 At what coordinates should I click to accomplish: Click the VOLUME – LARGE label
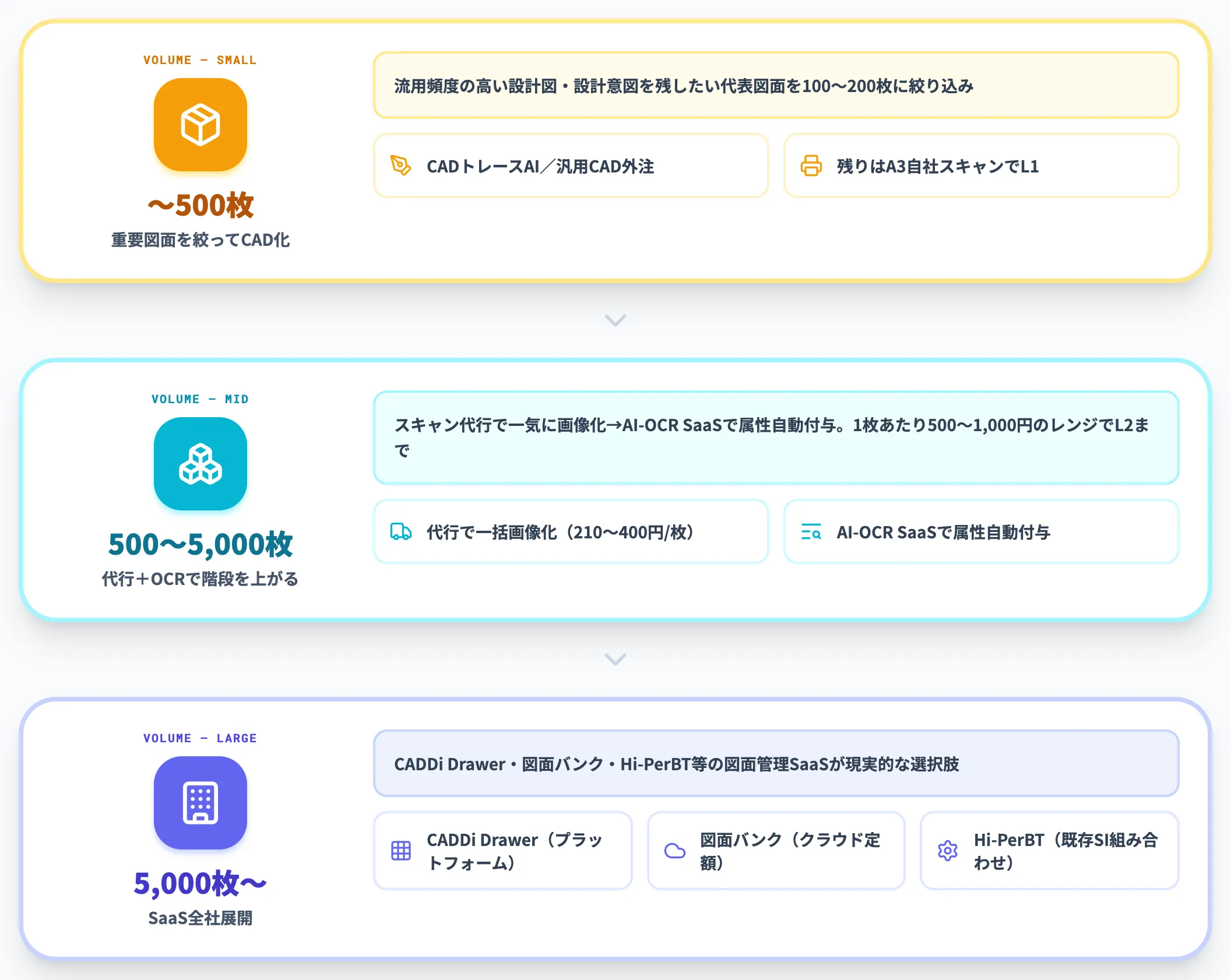tap(200, 738)
